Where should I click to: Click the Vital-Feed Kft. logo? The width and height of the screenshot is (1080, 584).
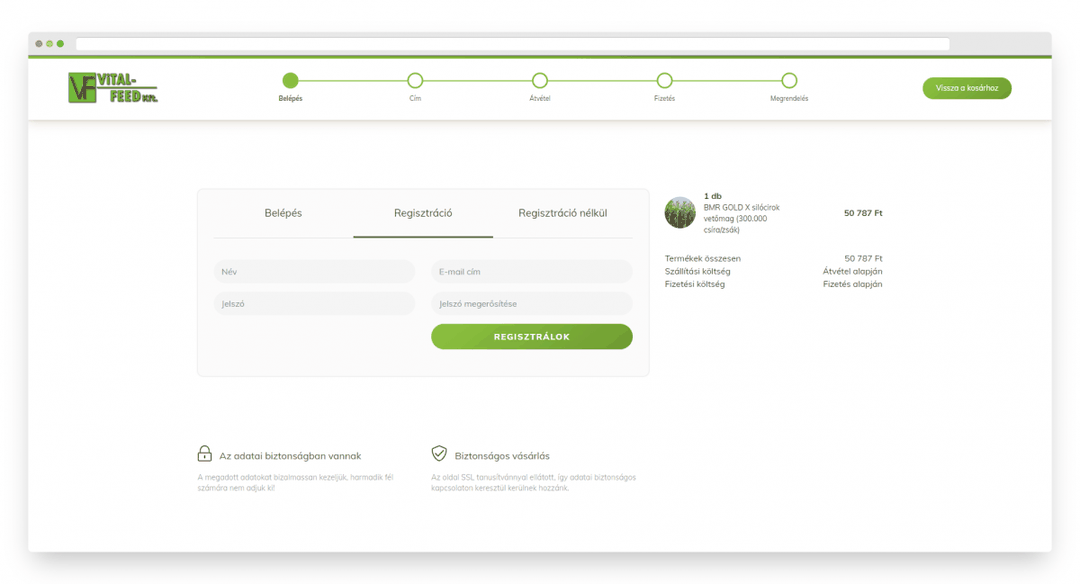point(113,87)
